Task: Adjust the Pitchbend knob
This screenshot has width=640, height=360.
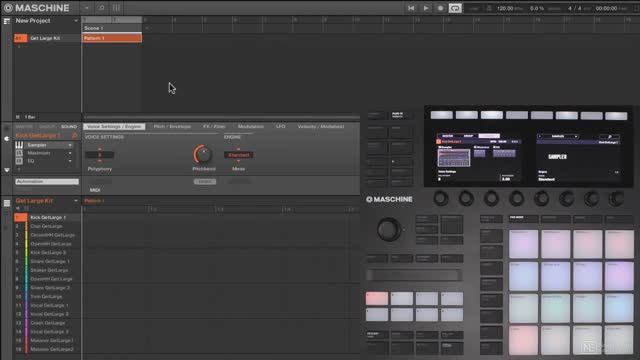Action: click(203, 154)
